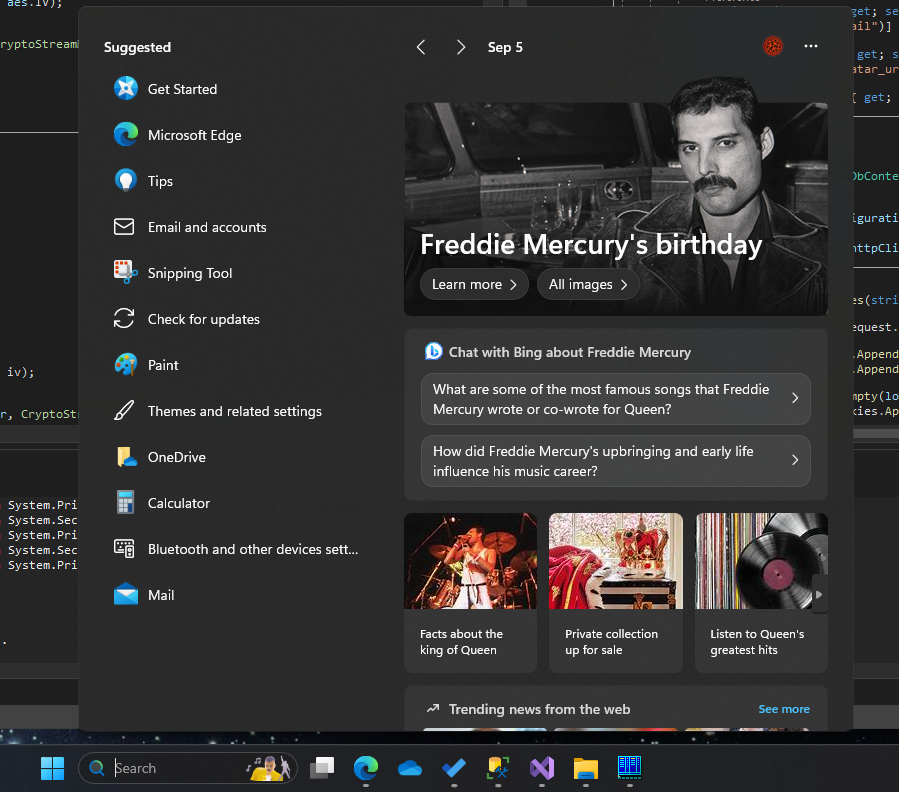Click the Sep 5 date label
Image resolution: width=899 pixels, height=792 pixels.
[x=505, y=48]
